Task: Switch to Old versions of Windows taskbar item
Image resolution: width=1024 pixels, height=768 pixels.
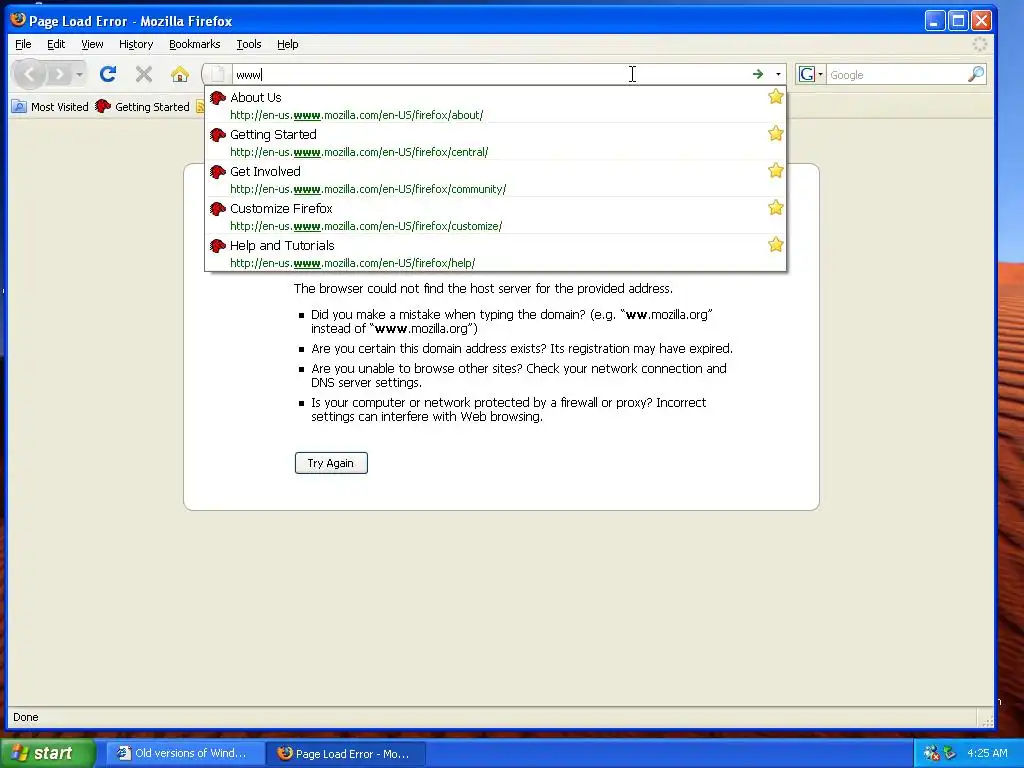Action: (185, 754)
